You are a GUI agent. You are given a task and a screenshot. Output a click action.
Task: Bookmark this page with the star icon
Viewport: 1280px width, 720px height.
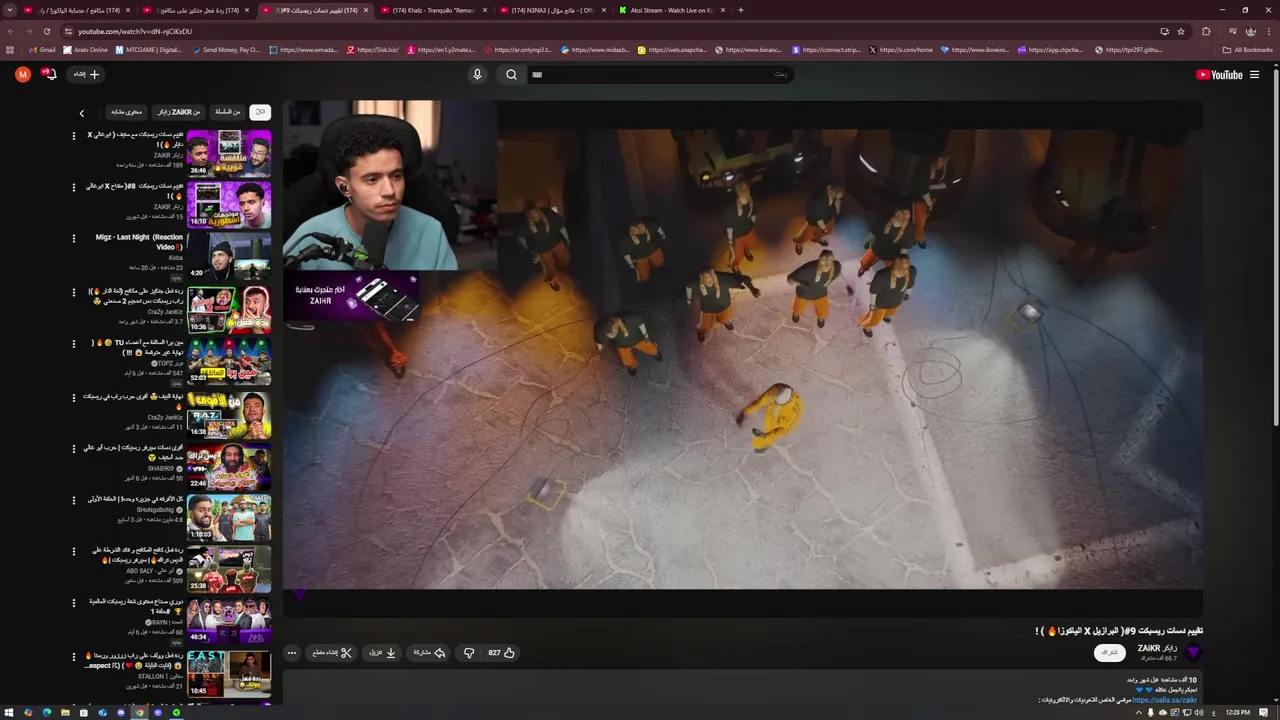tap(1181, 31)
